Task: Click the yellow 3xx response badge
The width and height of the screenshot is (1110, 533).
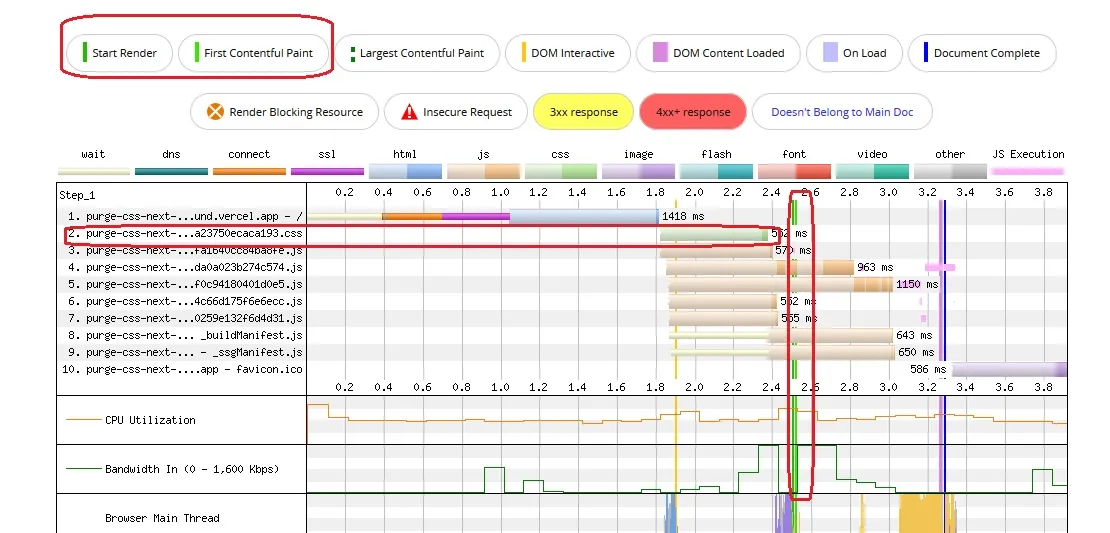Action: click(x=583, y=112)
